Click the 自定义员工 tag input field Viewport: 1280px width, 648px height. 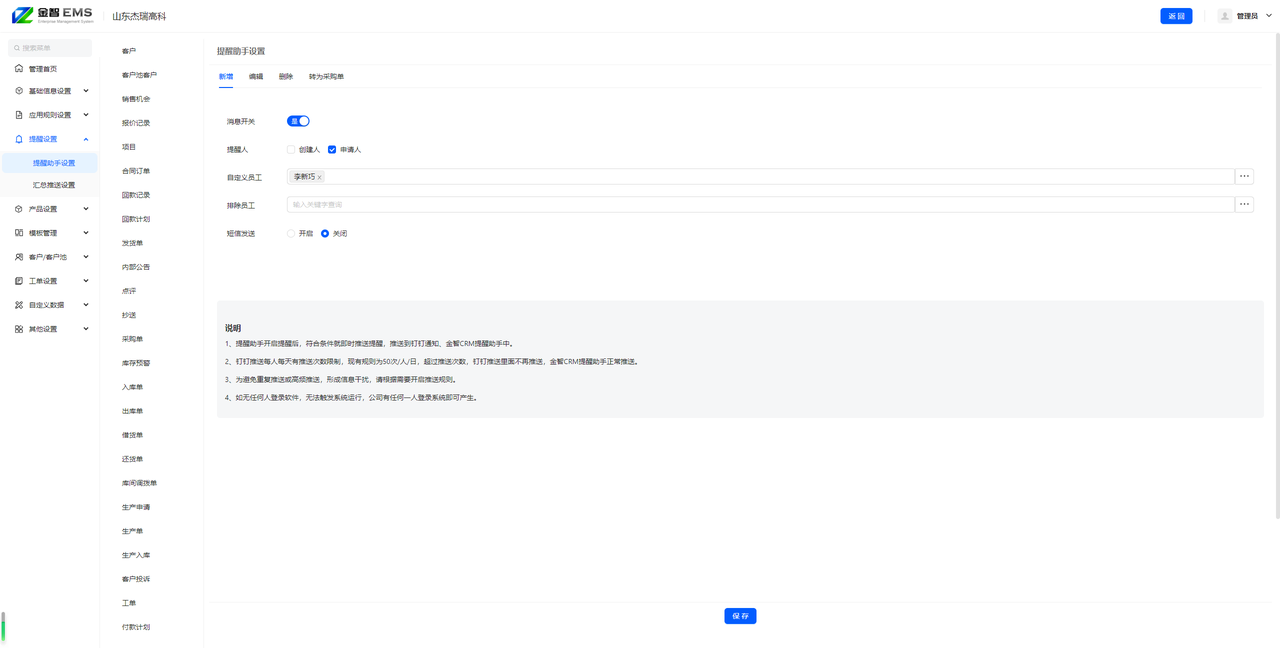click(x=760, y=176)
